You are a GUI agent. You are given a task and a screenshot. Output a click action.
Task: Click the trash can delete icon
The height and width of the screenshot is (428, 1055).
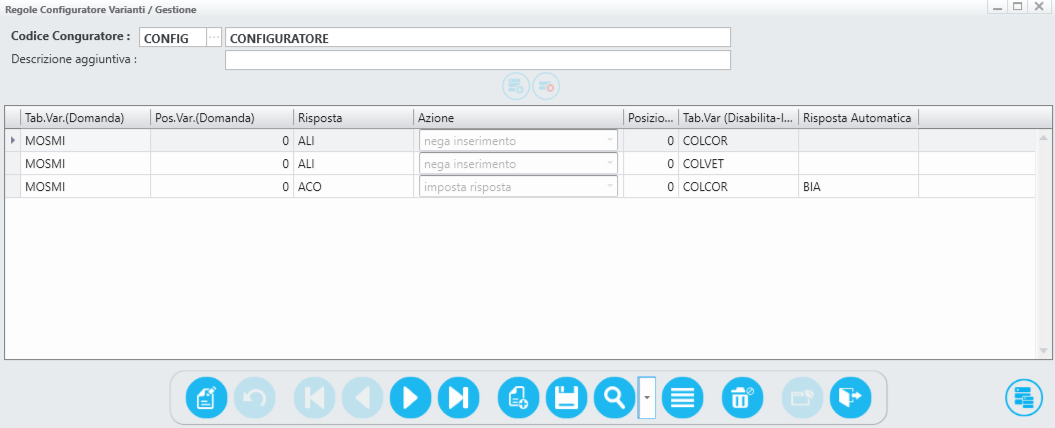click(743, 398)
